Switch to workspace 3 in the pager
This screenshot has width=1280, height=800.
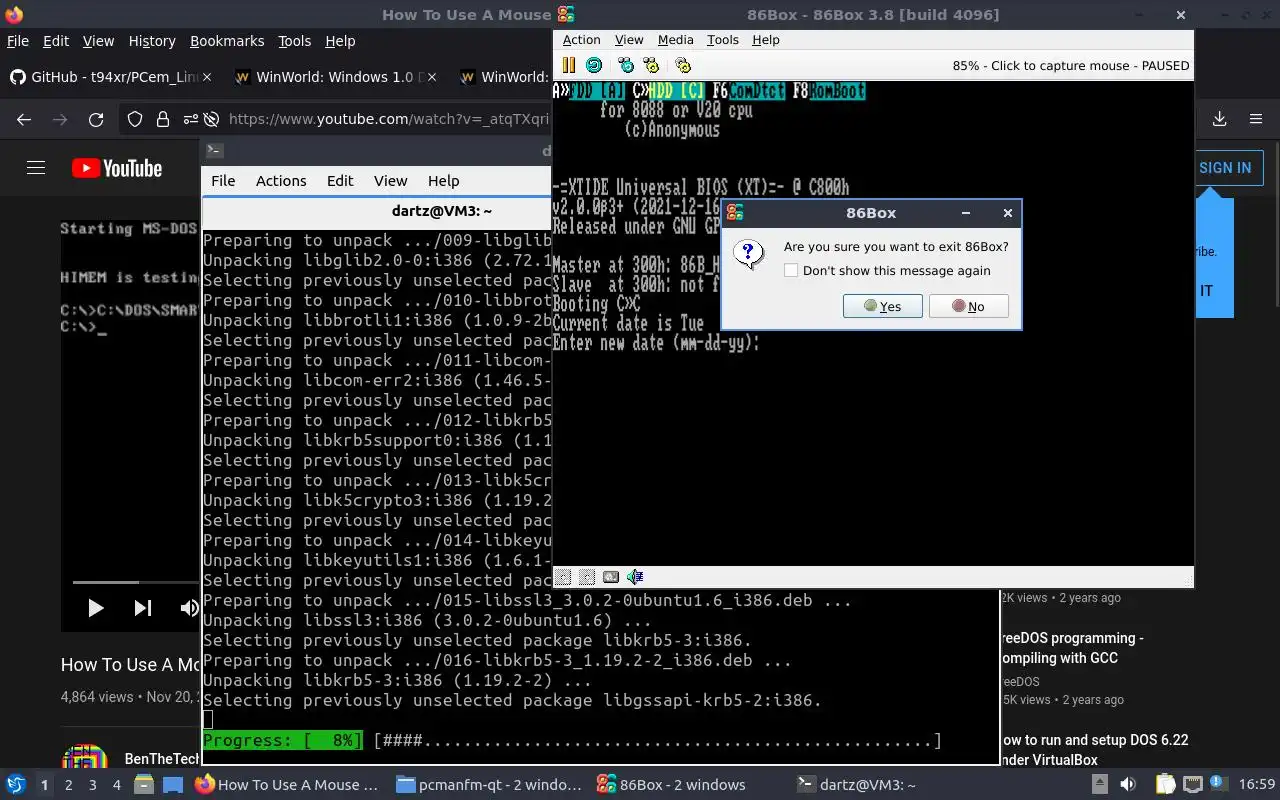point(93,785)
